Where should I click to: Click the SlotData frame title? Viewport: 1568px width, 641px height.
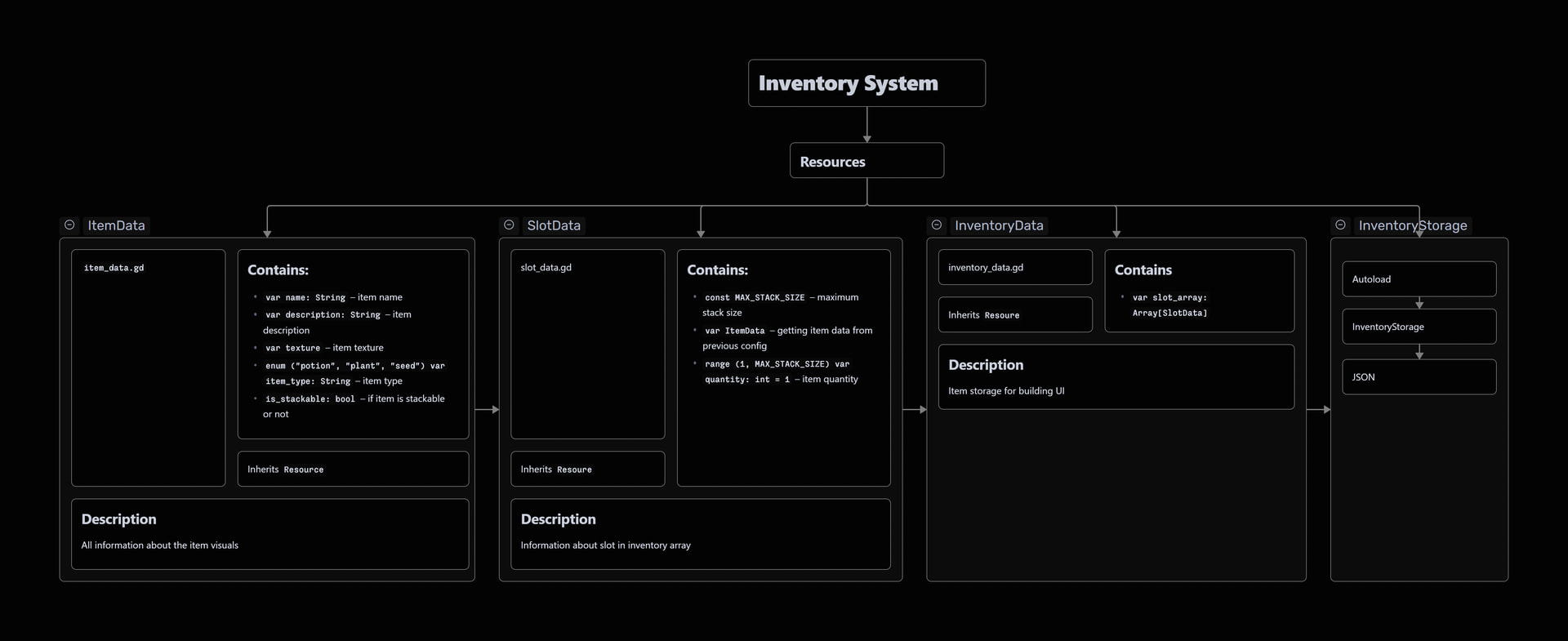[554, 225]
